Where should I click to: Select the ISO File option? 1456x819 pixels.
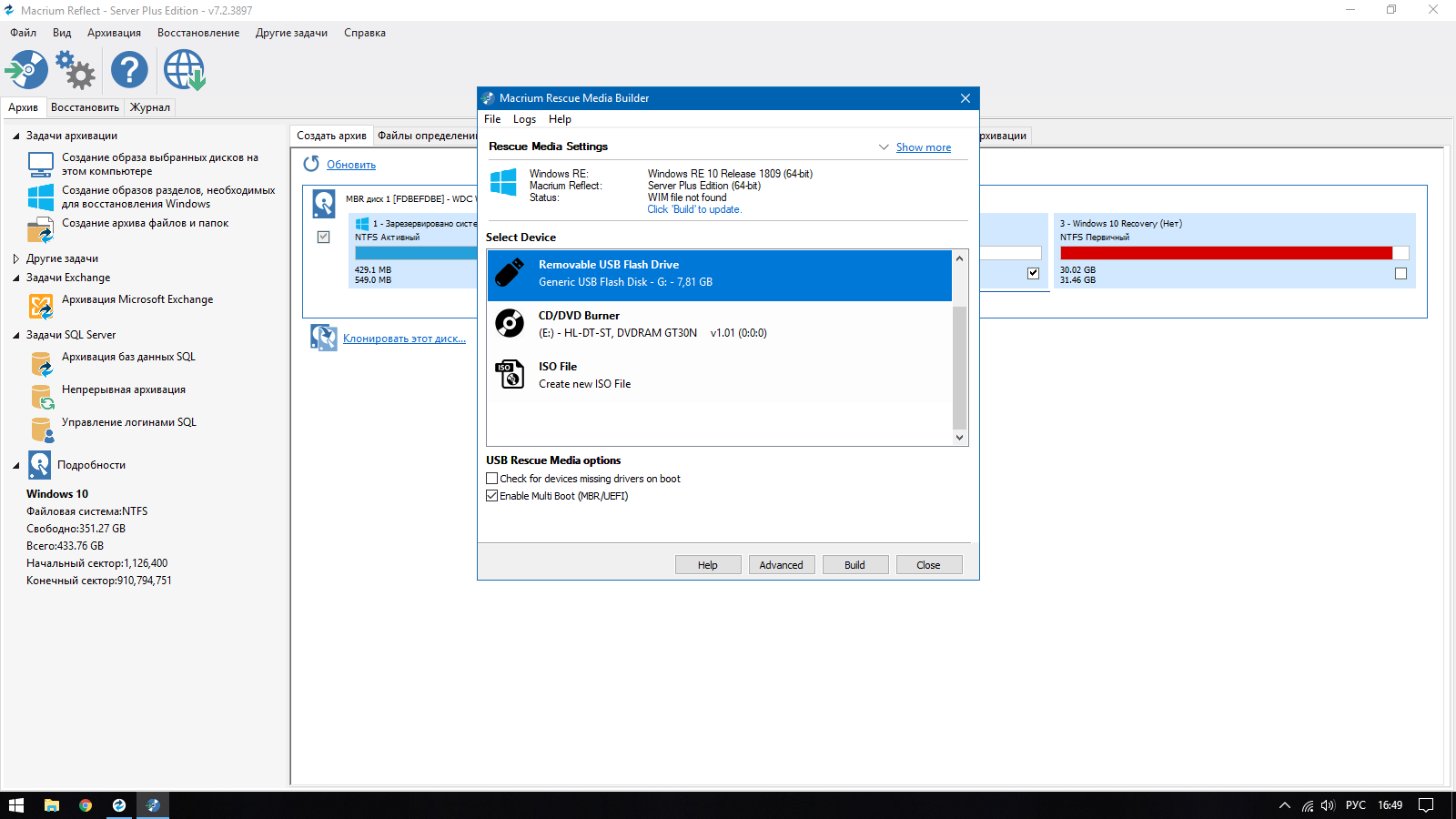pos(719,375)
